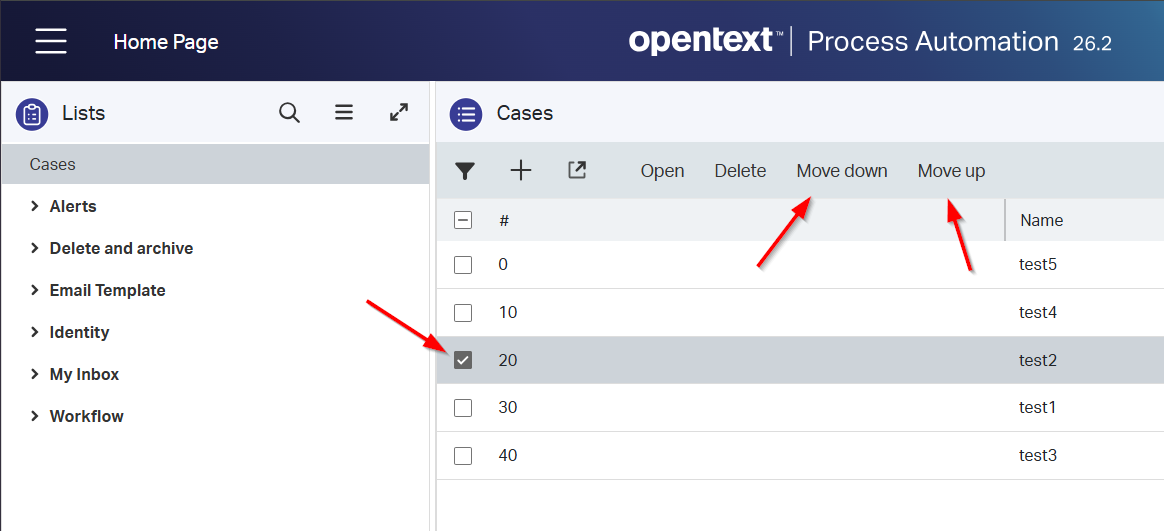
Task: Expand the Workflow chevron
Action: point(34,416)
